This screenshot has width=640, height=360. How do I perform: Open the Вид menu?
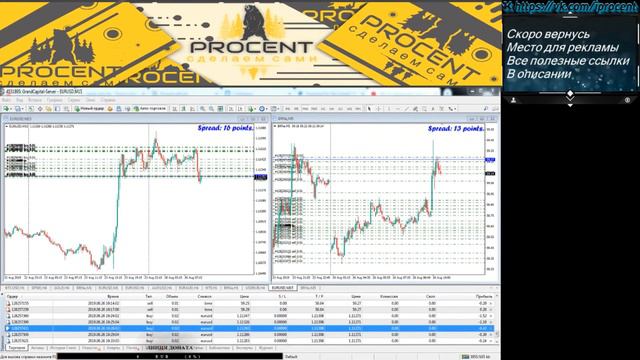click(20, 100)
